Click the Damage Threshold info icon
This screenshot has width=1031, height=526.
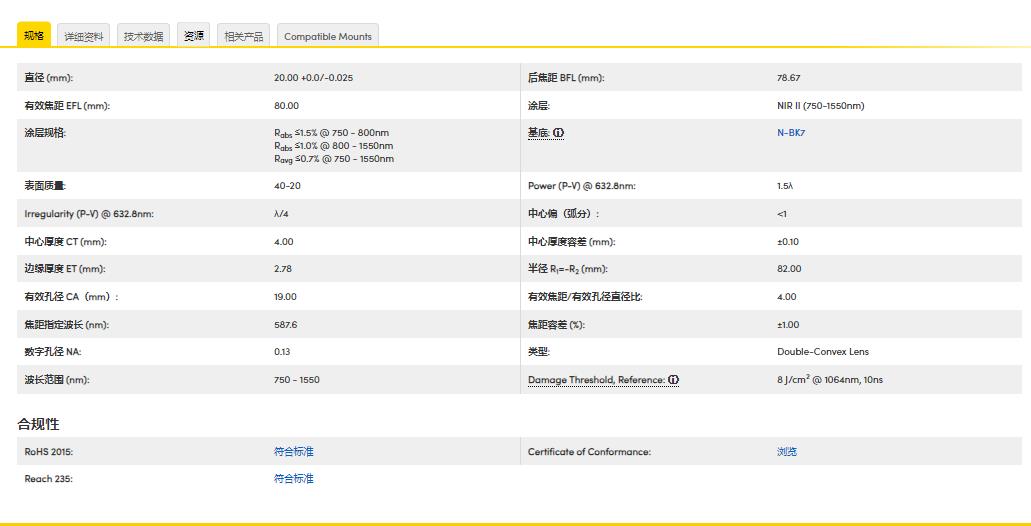coord(673,380)
